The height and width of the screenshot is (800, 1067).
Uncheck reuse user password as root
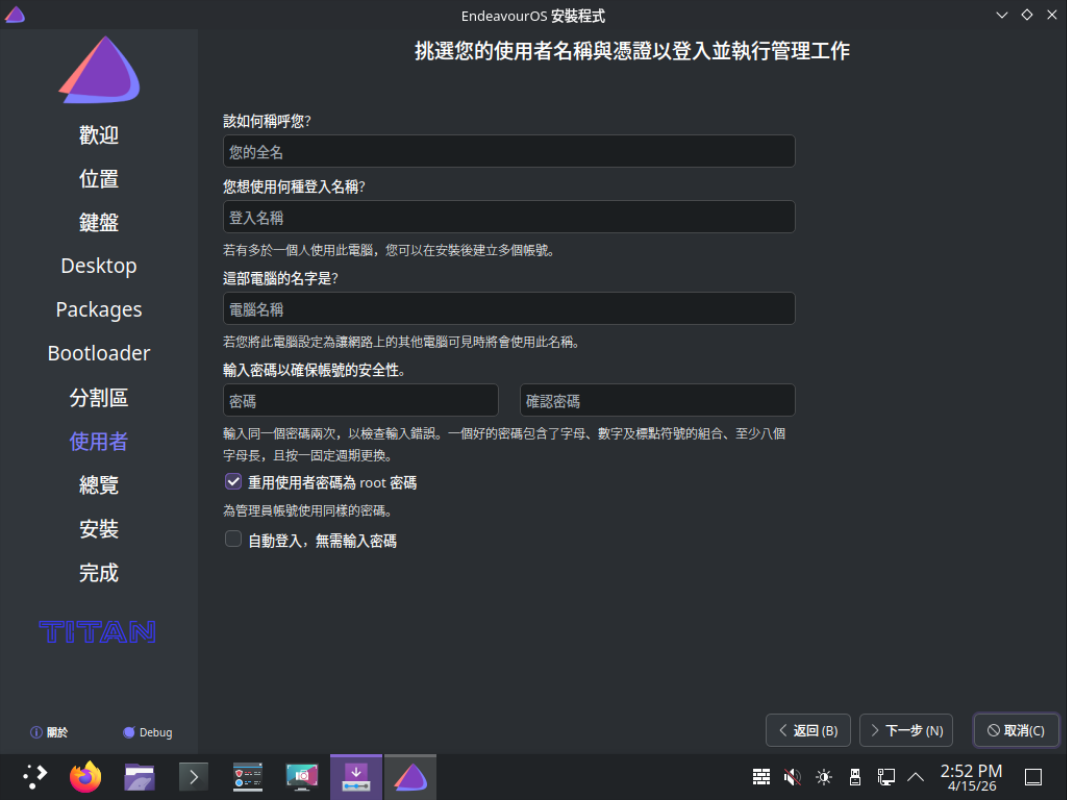coord(233,482)
